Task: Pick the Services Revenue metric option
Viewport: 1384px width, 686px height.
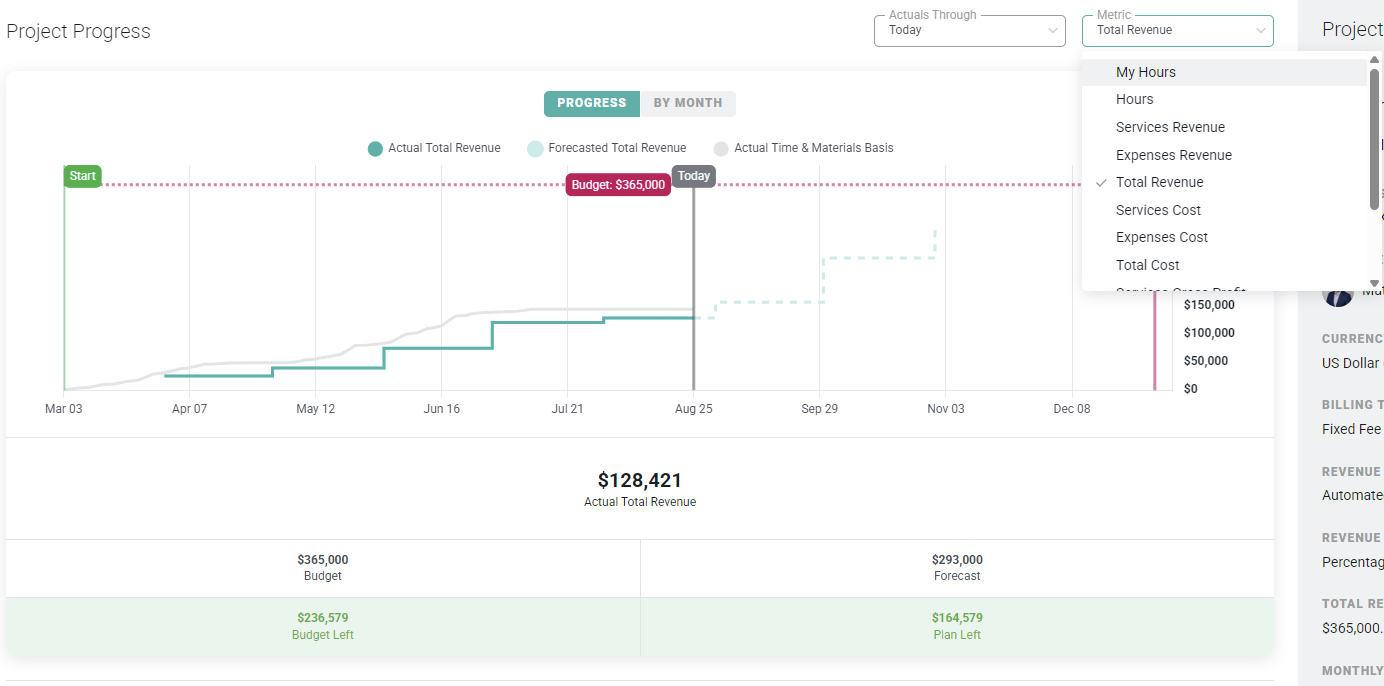Action: 1170,127
